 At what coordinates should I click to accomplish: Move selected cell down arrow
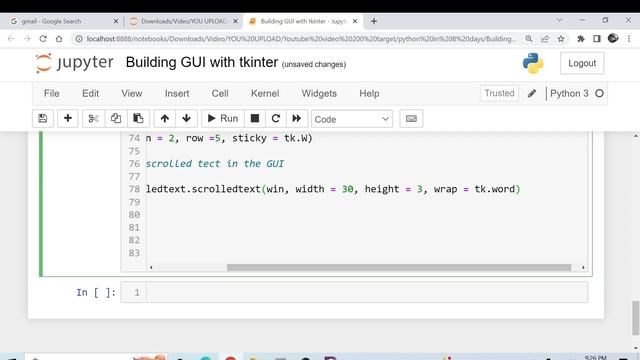187,119
